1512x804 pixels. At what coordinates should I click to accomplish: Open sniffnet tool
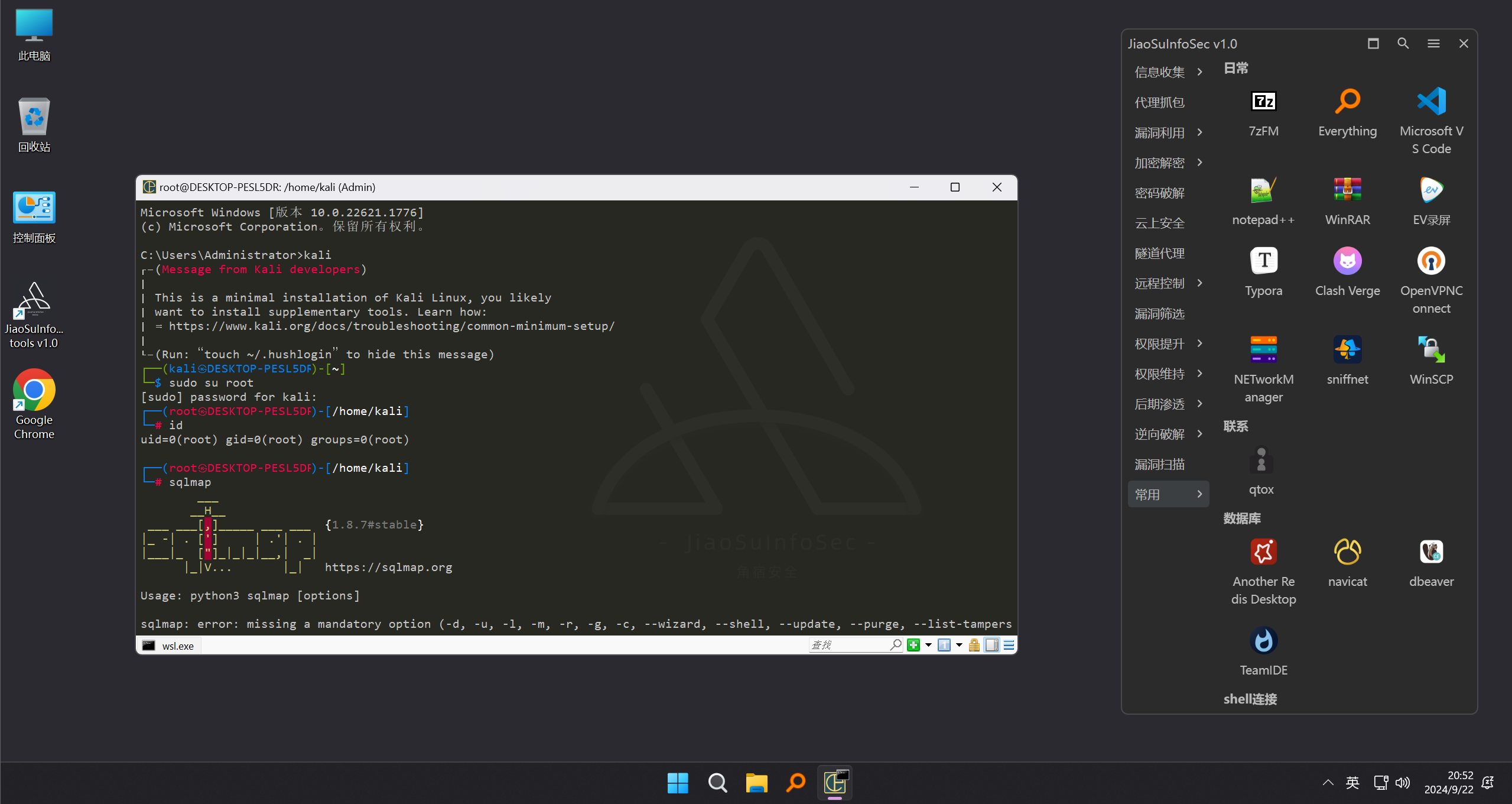1347,362
